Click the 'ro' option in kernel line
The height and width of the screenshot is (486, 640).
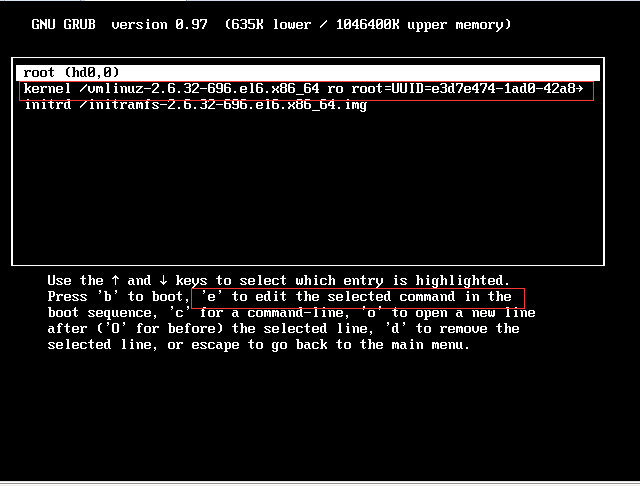coord(335,89)
